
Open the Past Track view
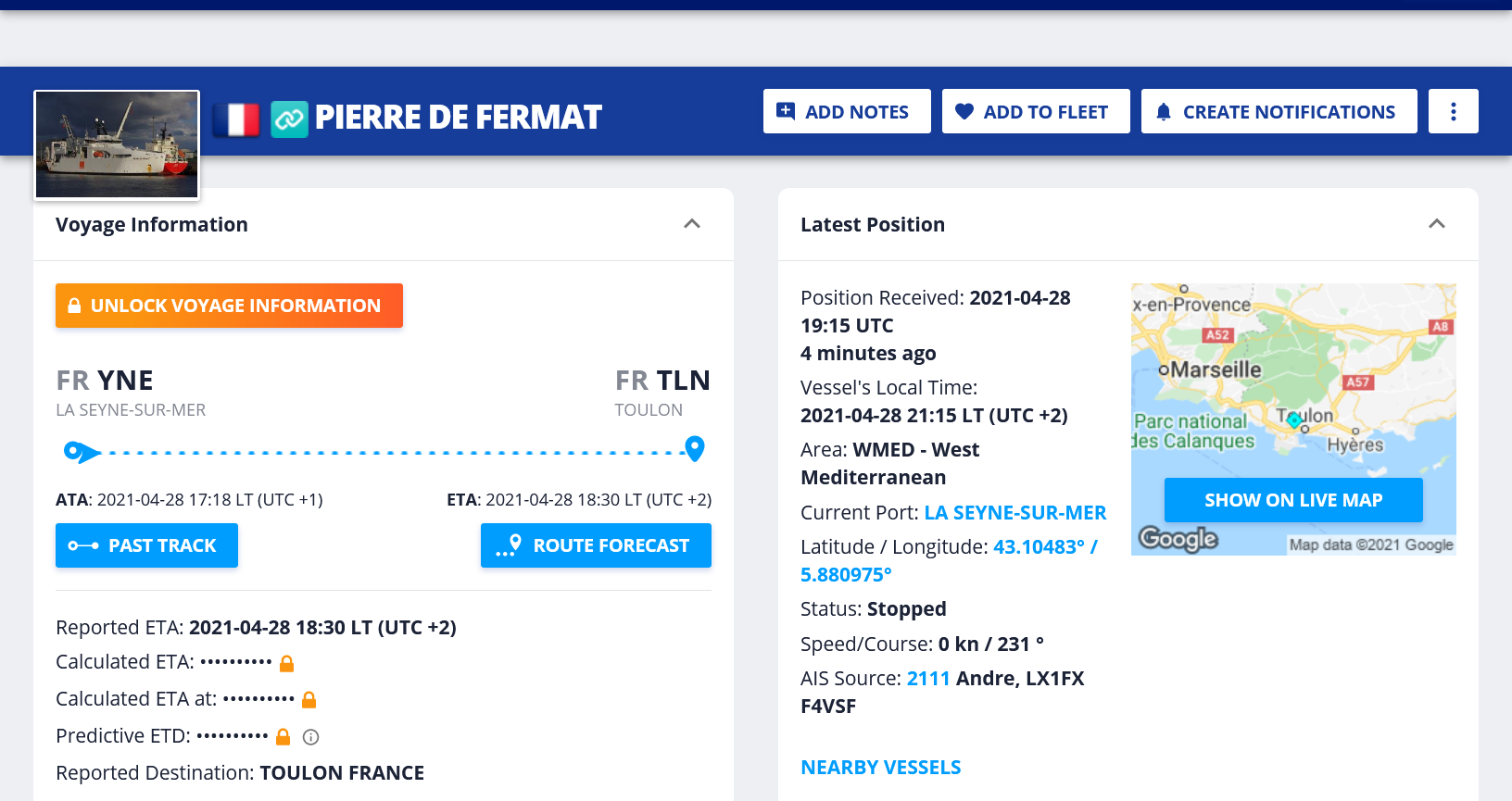pyautogui.click(x=146, y=545)
